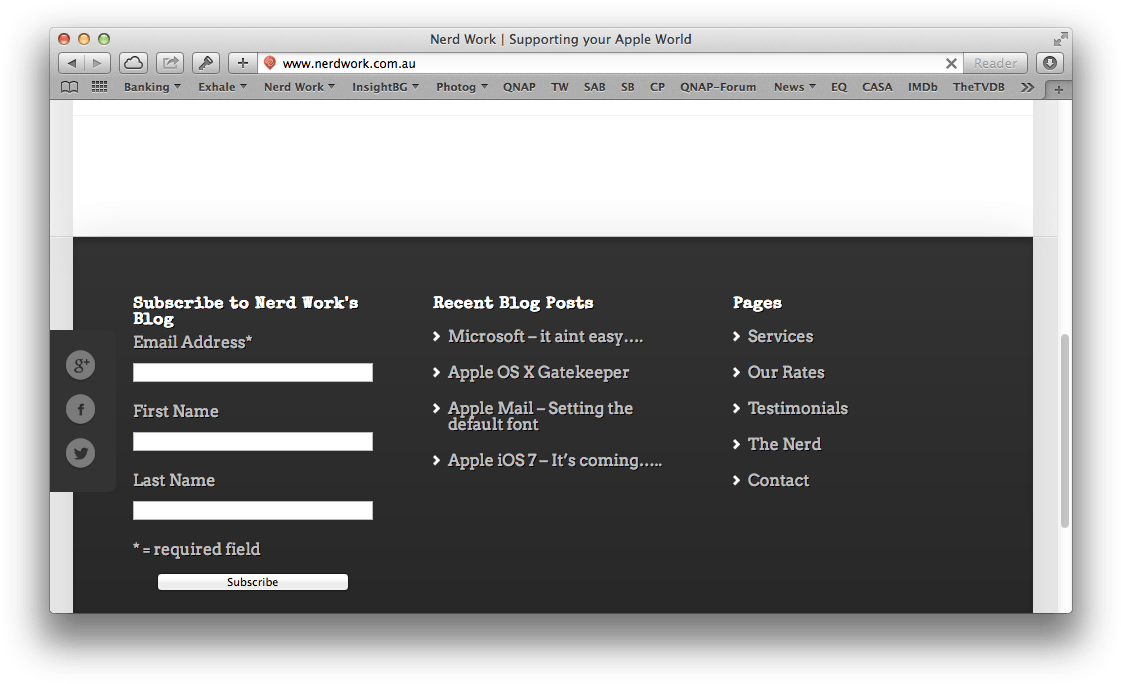Image resolution: width=1121 pixels, height=684 pixels.
Task: Click the Subscribe button
Action: [x=252, y=581]
